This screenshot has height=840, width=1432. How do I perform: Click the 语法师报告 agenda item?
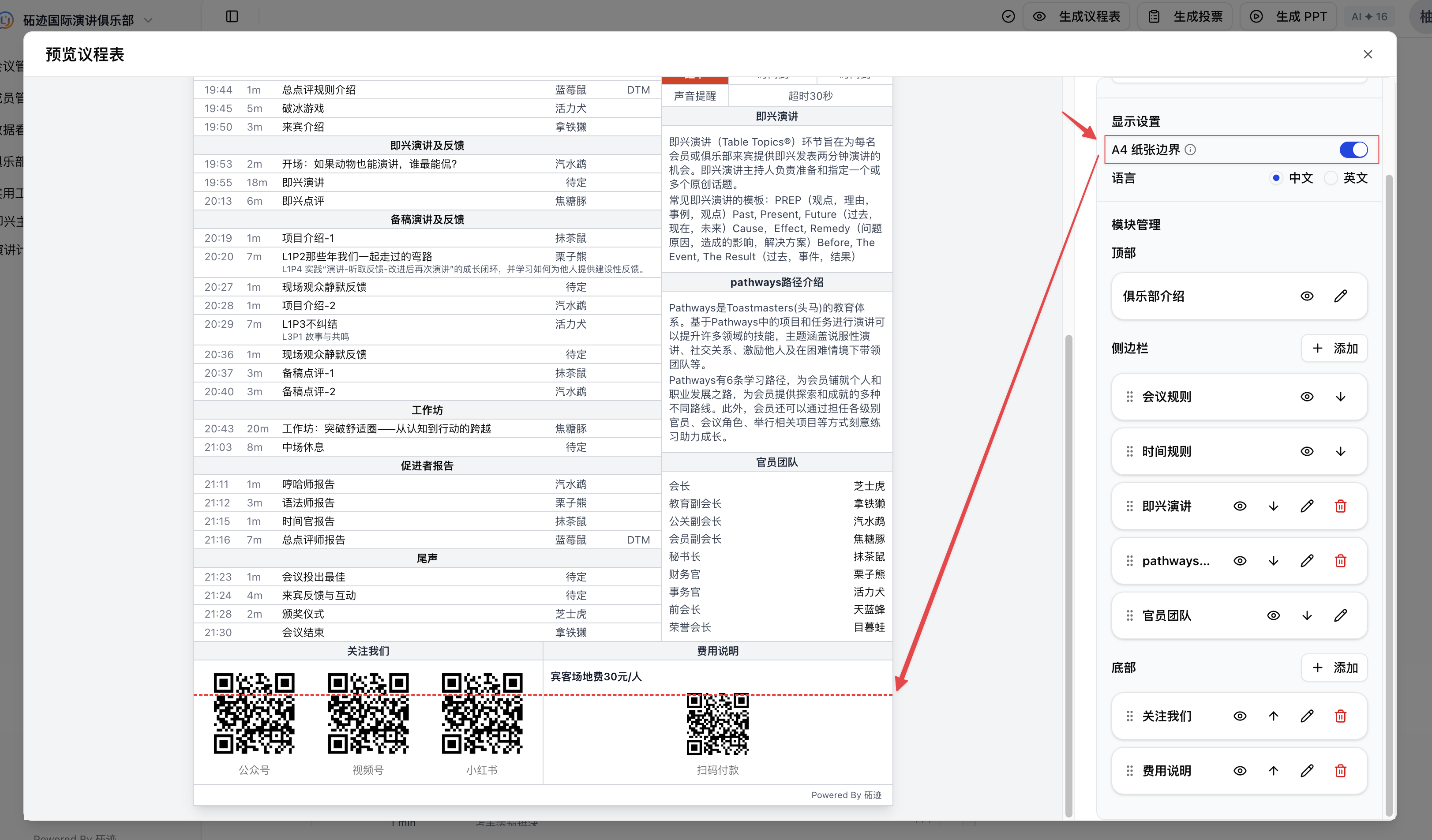tap(308, 503)
